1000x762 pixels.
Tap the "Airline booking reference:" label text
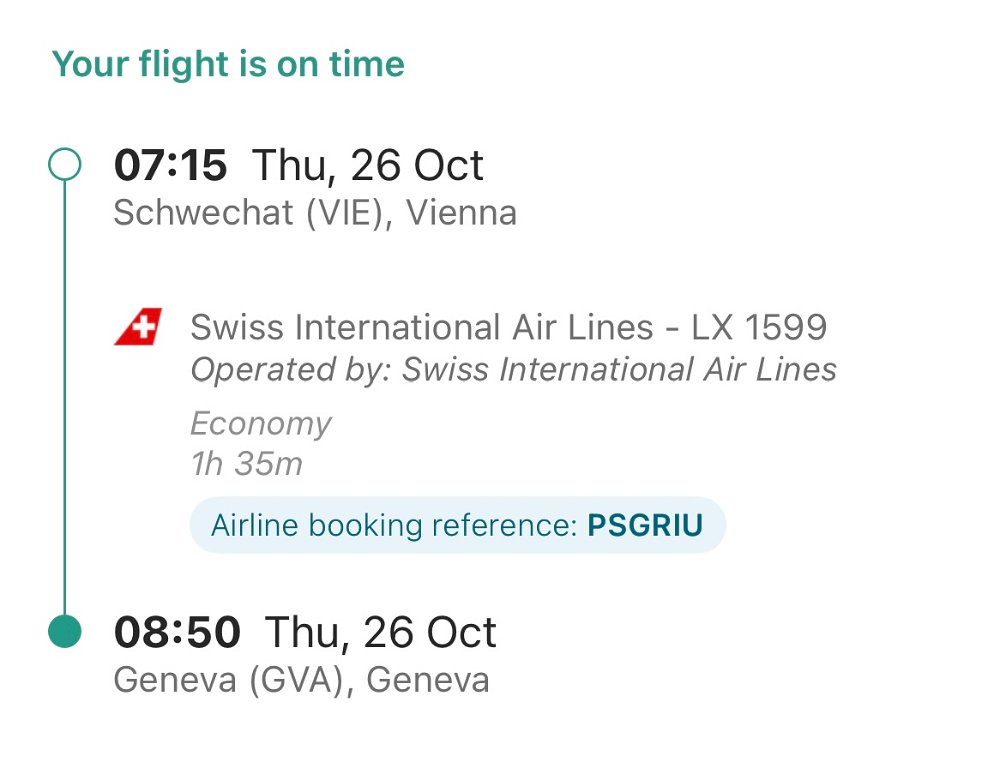pos(394,525)
